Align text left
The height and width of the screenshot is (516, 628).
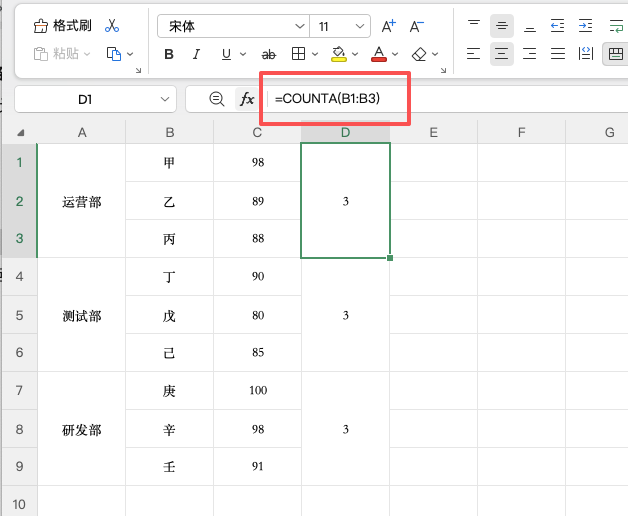click(x=474, y=54)
